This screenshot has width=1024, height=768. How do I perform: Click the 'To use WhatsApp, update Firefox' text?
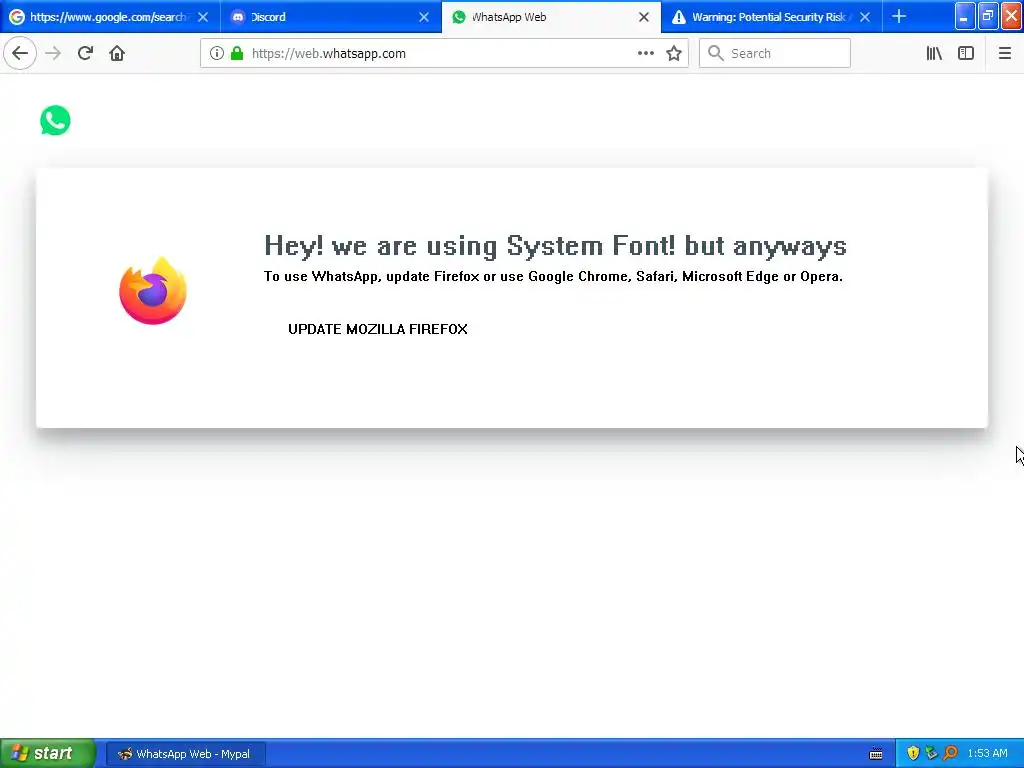pyautogui.click(x=553, y=276)
